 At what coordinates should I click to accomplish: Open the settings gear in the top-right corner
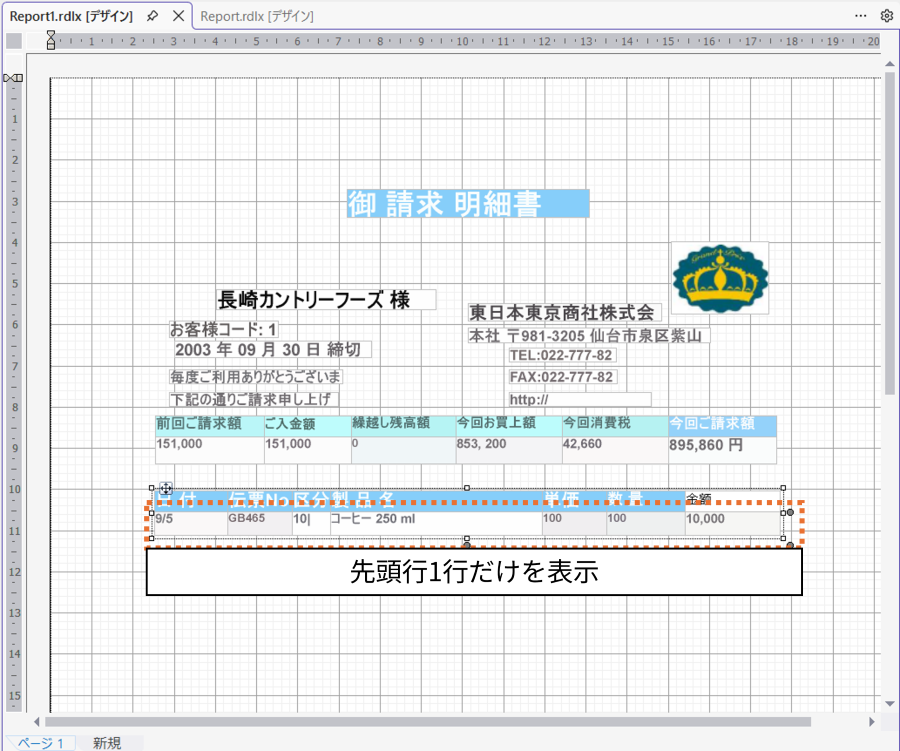coord(884,16)
